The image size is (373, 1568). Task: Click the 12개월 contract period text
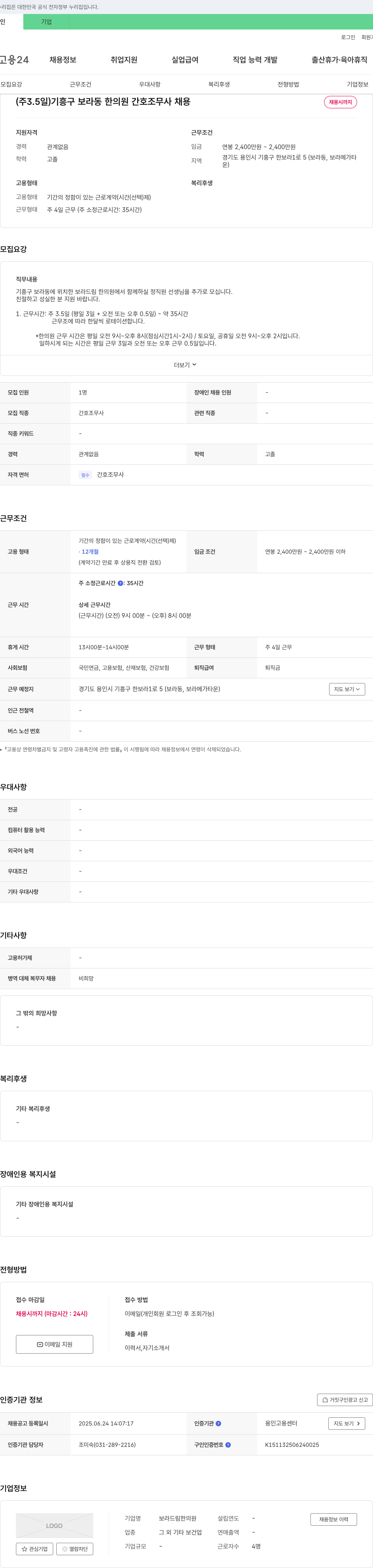(x=90, y=551)
